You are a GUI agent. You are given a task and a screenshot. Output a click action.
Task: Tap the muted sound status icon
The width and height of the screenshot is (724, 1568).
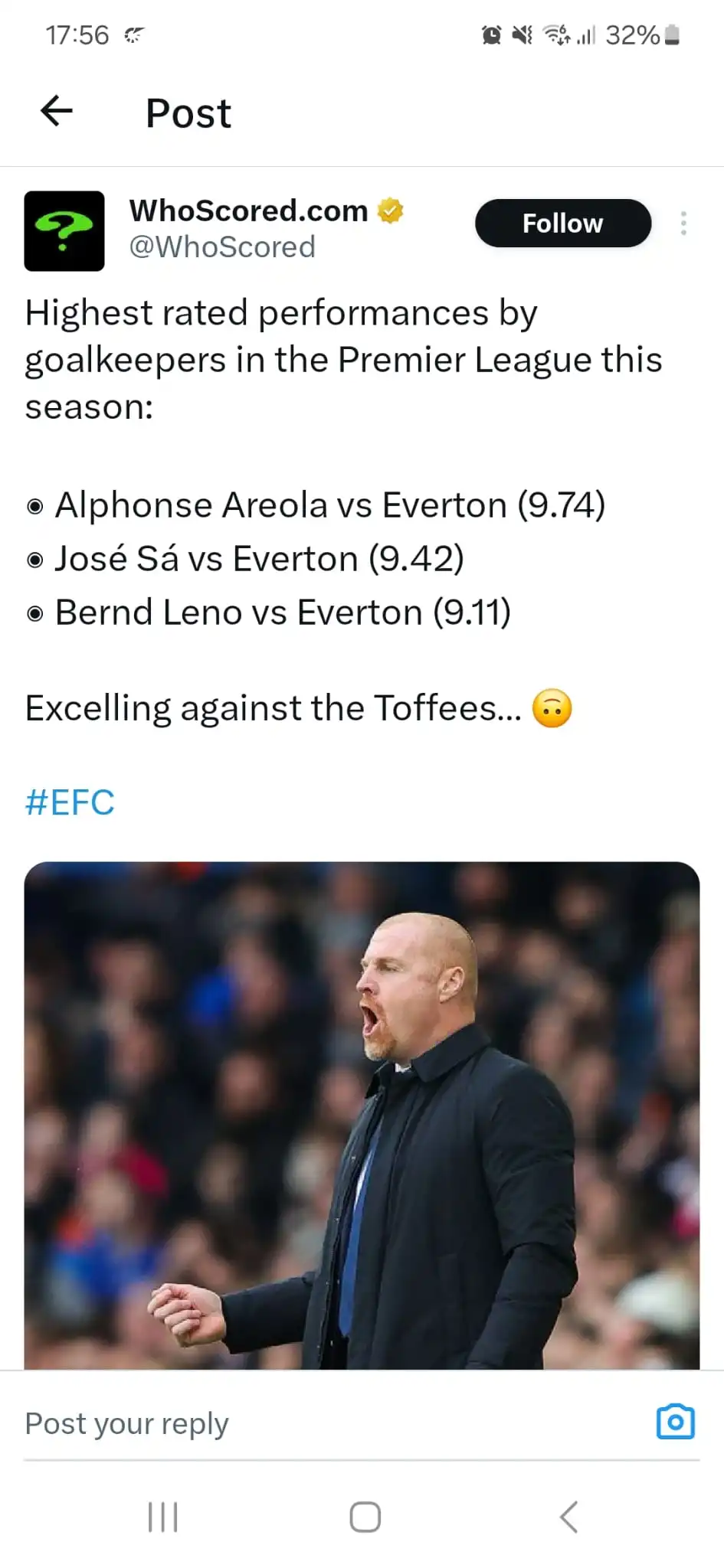pyautogui.click(x=523, y=35)
